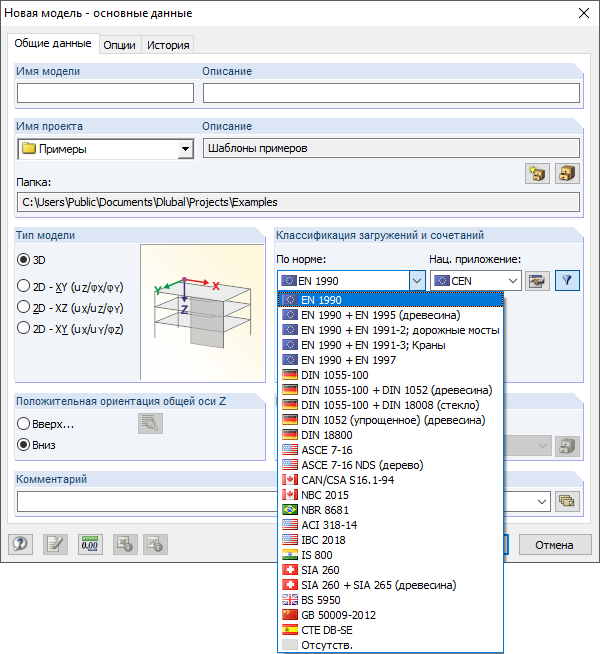Select the 3D model type radio button
600x654 pixels.
click(23, 260)
